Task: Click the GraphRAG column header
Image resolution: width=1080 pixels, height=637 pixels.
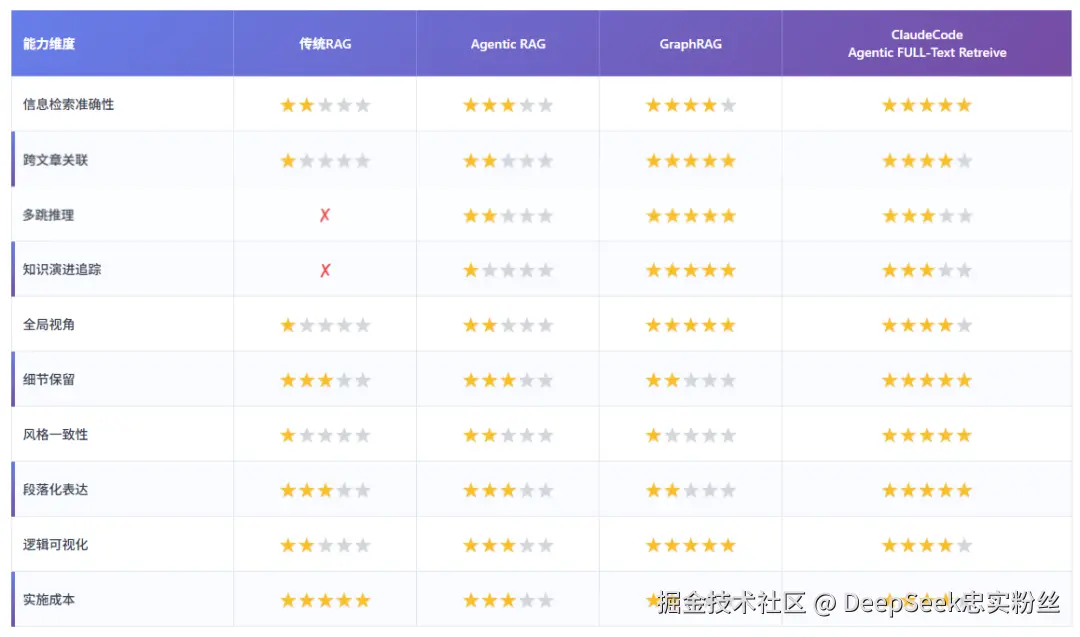Action: pyautogui.click(x=691, y=44)
